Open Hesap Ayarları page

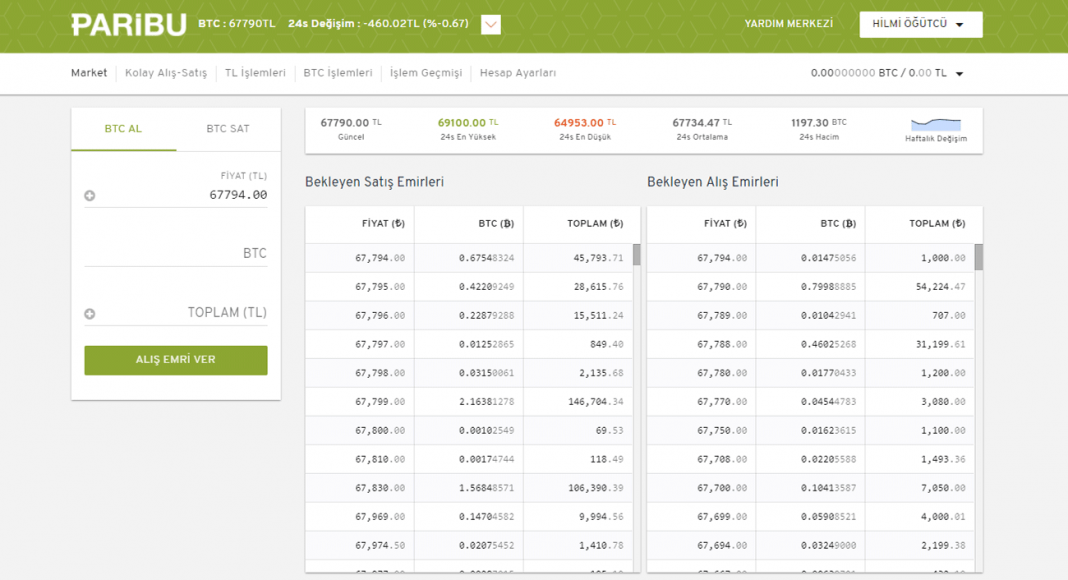518,73
